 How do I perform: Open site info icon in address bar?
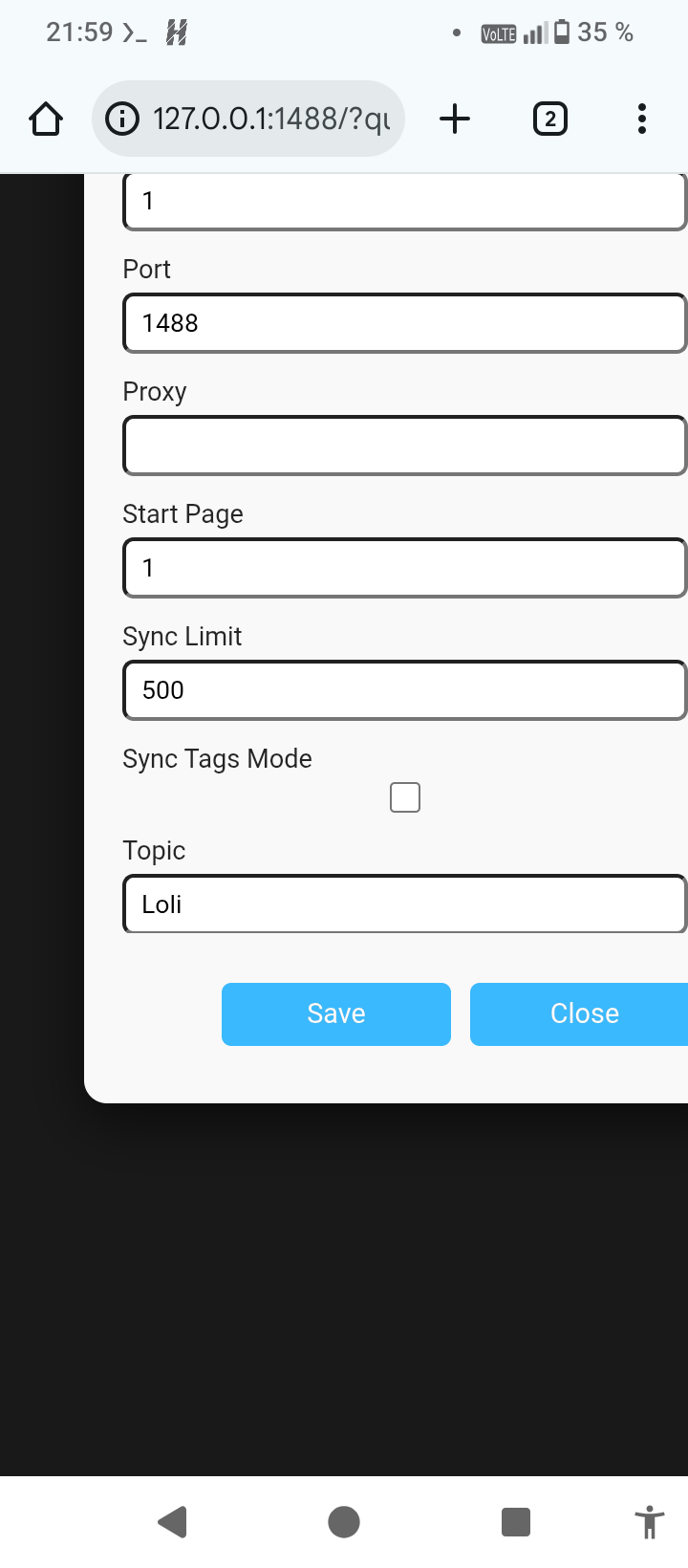[x=121, y=120]
